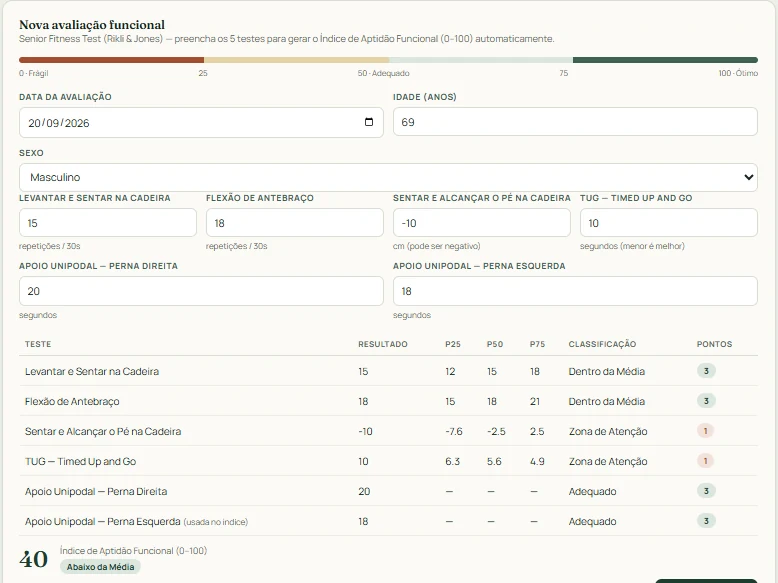Click the PONTOS column header
The image size is (778, 583).
[x=714, y=344]
